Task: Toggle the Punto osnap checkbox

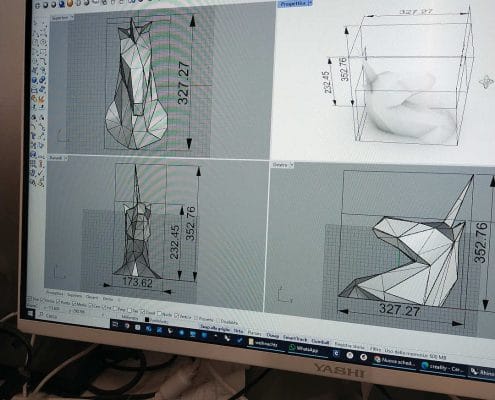Action: [58, 302]
